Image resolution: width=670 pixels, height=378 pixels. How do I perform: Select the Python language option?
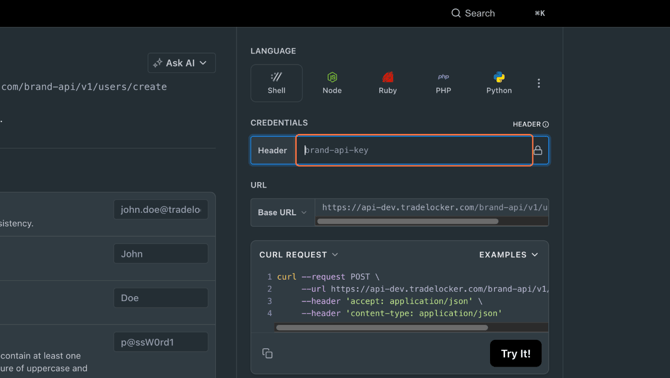(499, 83)
